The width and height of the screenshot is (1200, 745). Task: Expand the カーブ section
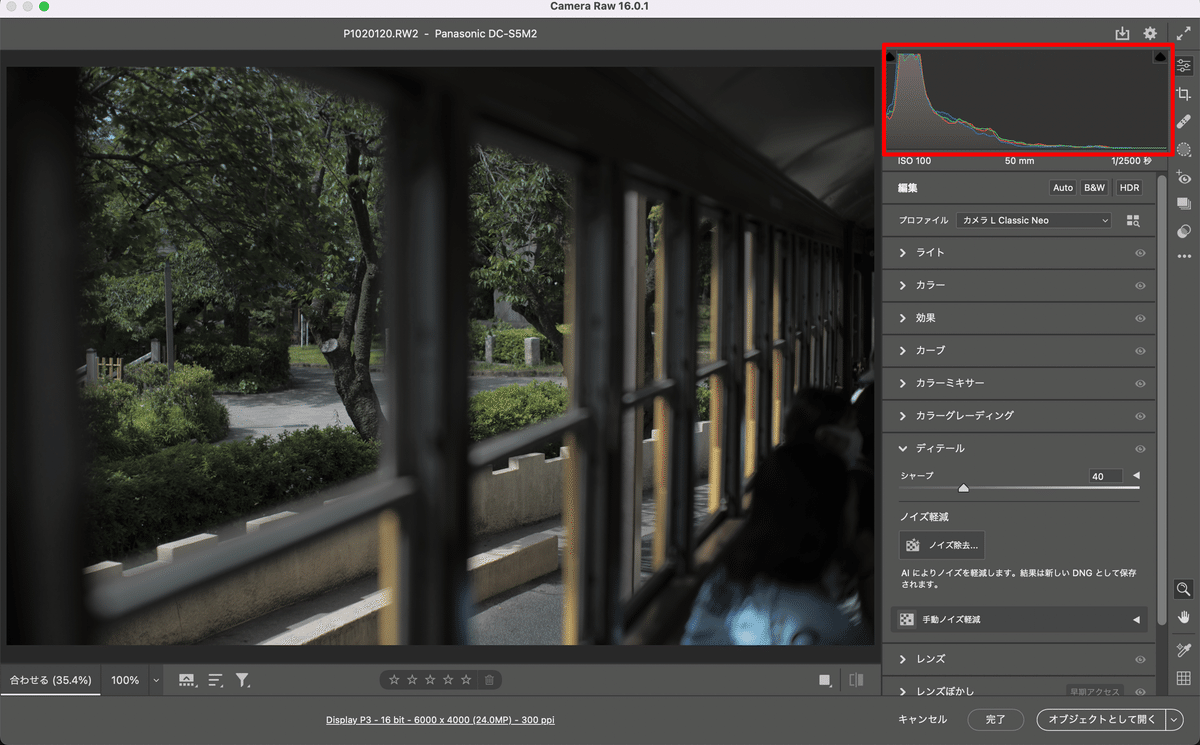coord(931,350)
